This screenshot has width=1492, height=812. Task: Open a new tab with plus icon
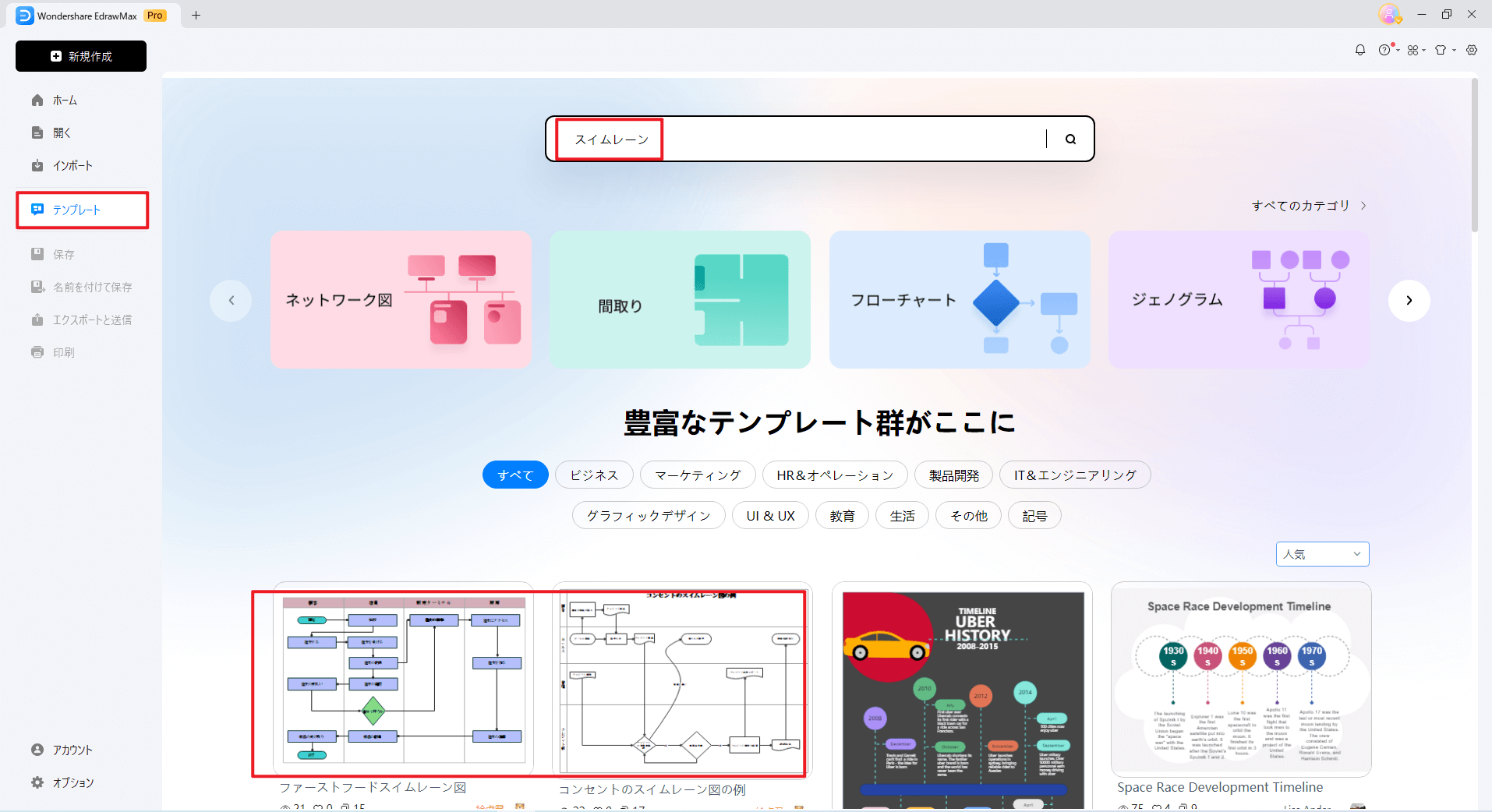click(196, 15)
